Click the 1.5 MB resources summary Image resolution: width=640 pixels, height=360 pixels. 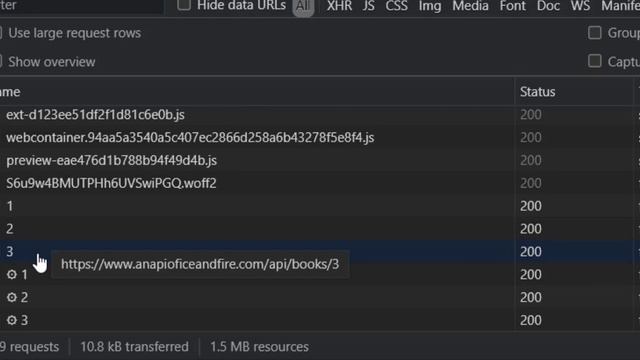tap(259, 347)
